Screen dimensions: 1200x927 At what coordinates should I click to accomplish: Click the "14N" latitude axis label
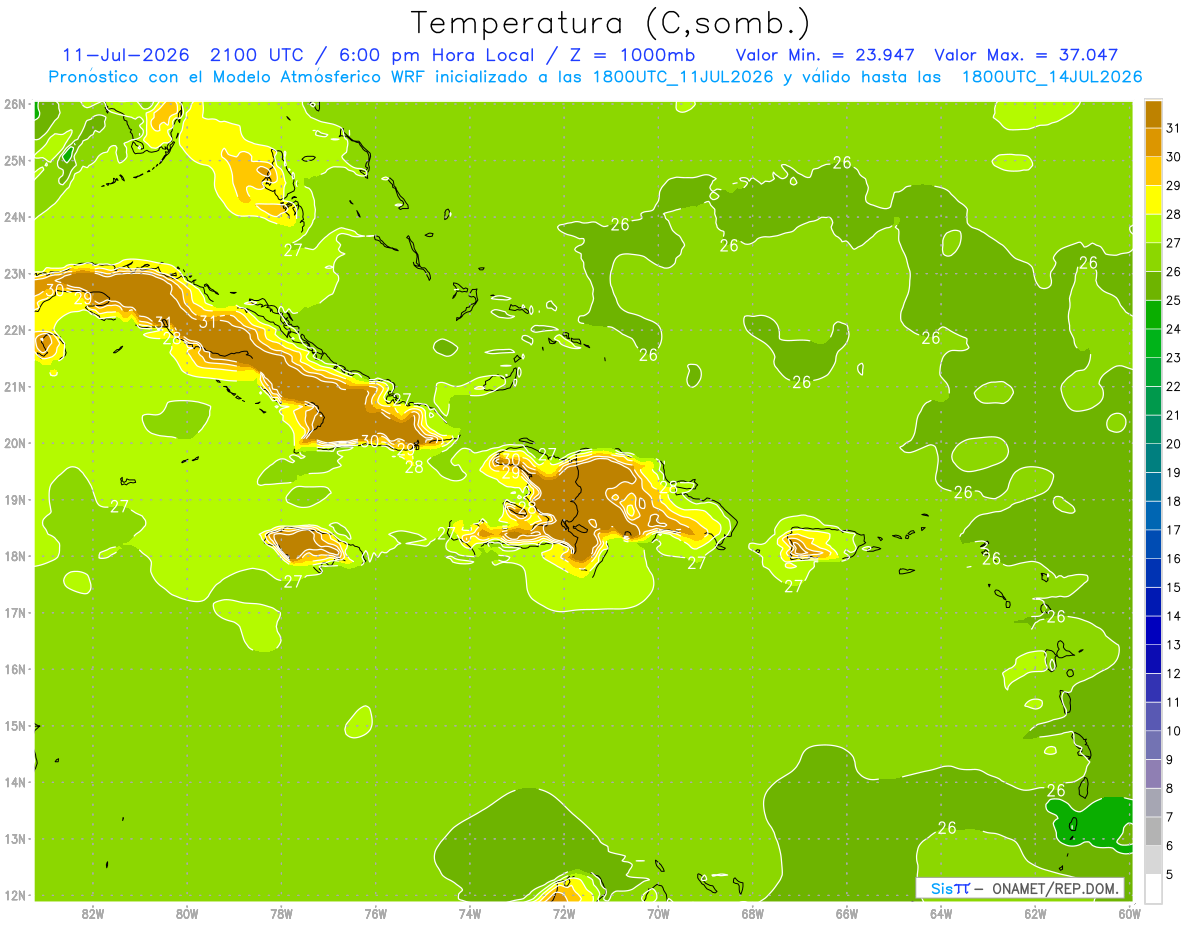pos(14,782)
